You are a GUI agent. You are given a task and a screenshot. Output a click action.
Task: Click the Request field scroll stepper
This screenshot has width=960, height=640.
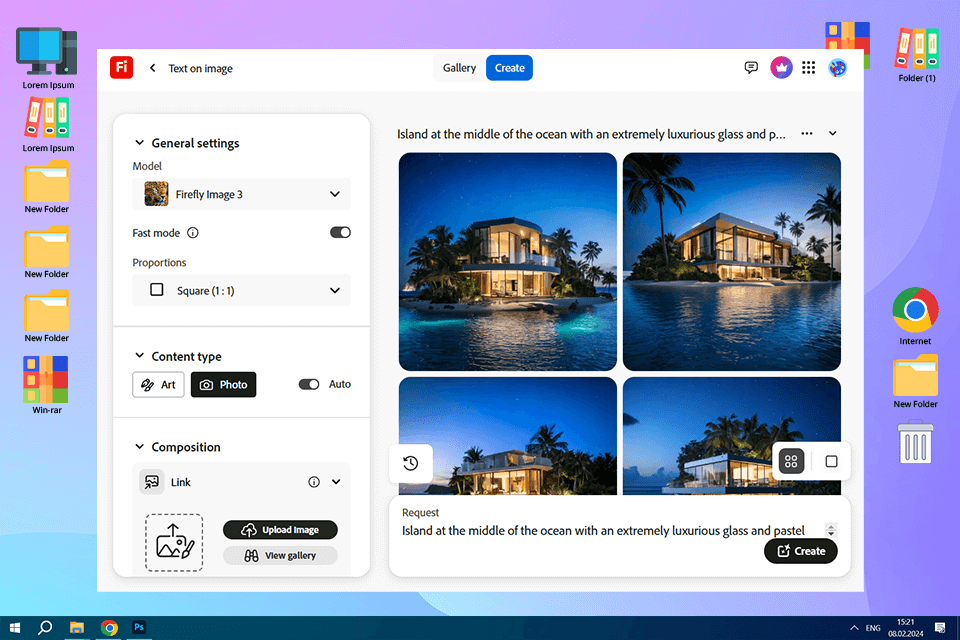pos(831,530)
